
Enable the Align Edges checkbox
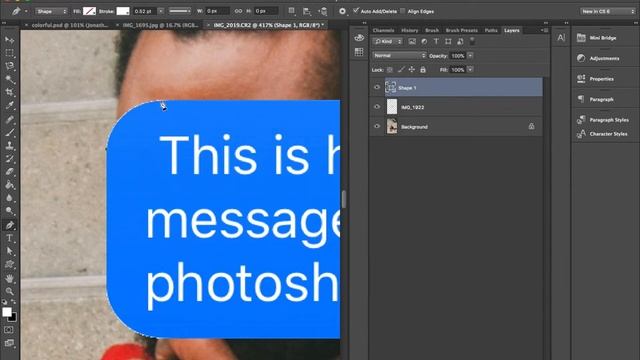[403, 11]
